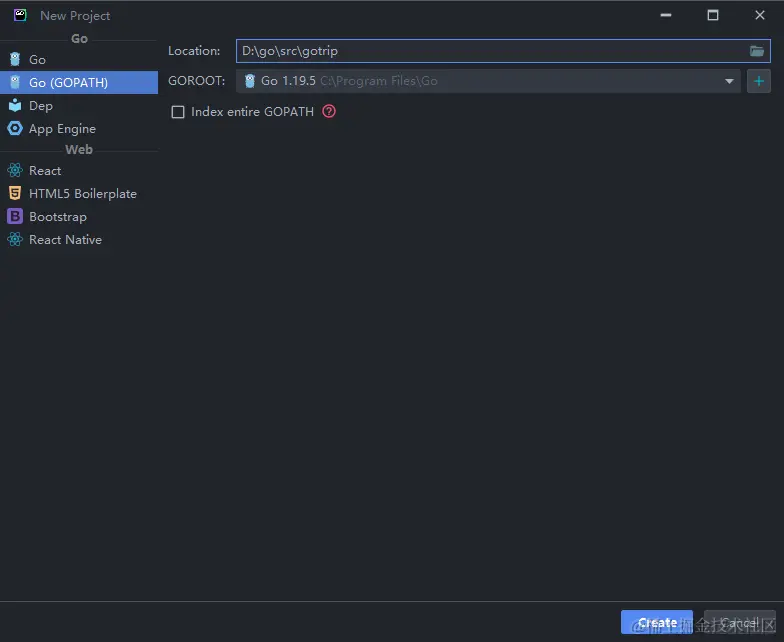784x642 pixels.
Task: Select Go (GOPATH) project type
Action: tap(78, 82)
